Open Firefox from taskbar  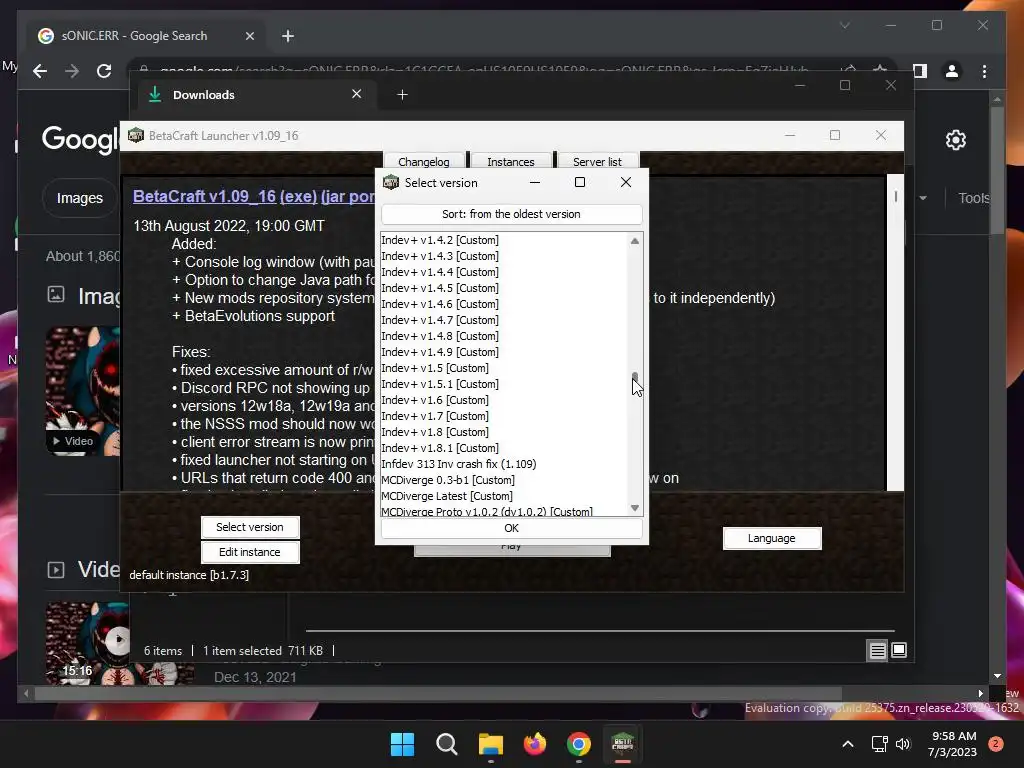pos(535,744)
